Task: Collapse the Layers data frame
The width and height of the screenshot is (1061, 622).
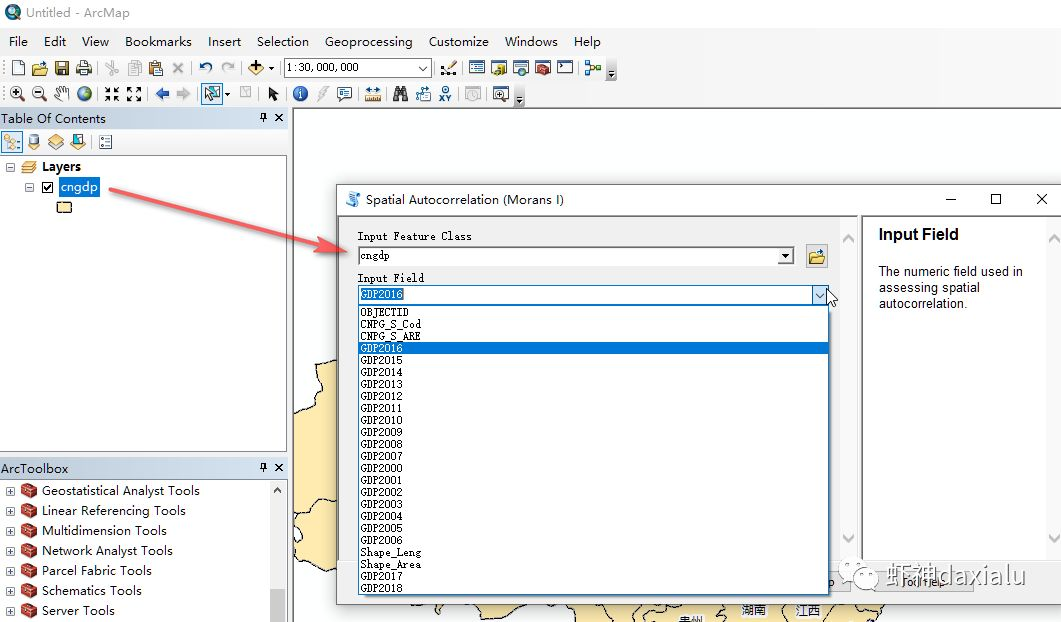Action: coord(10,167)
